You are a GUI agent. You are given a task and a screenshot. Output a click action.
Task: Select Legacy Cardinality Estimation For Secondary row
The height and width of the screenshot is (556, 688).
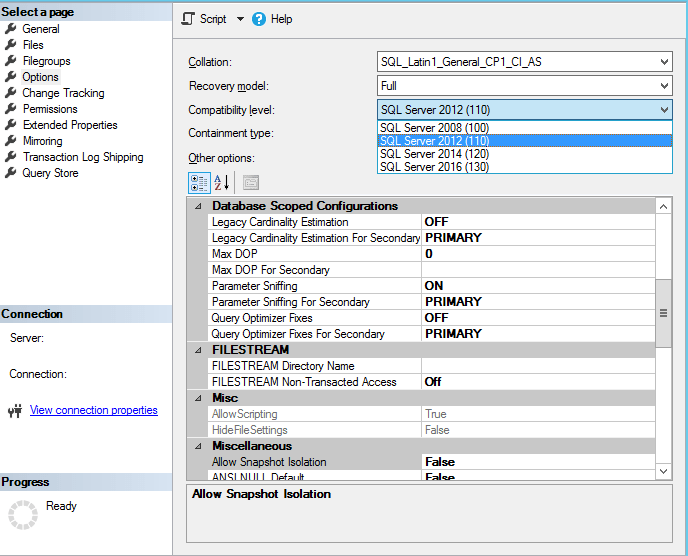(x=431, y=238)
